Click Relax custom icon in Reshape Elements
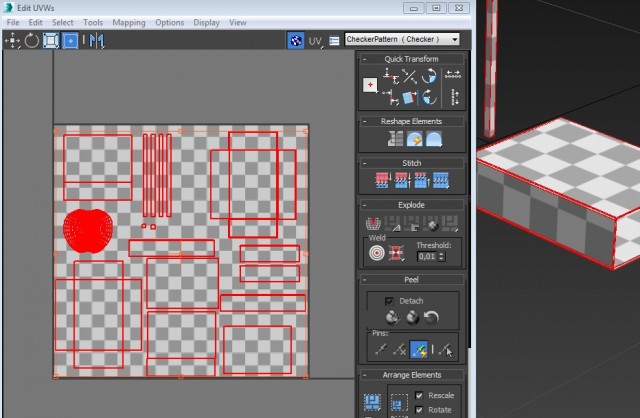 (x=433, y=139)
